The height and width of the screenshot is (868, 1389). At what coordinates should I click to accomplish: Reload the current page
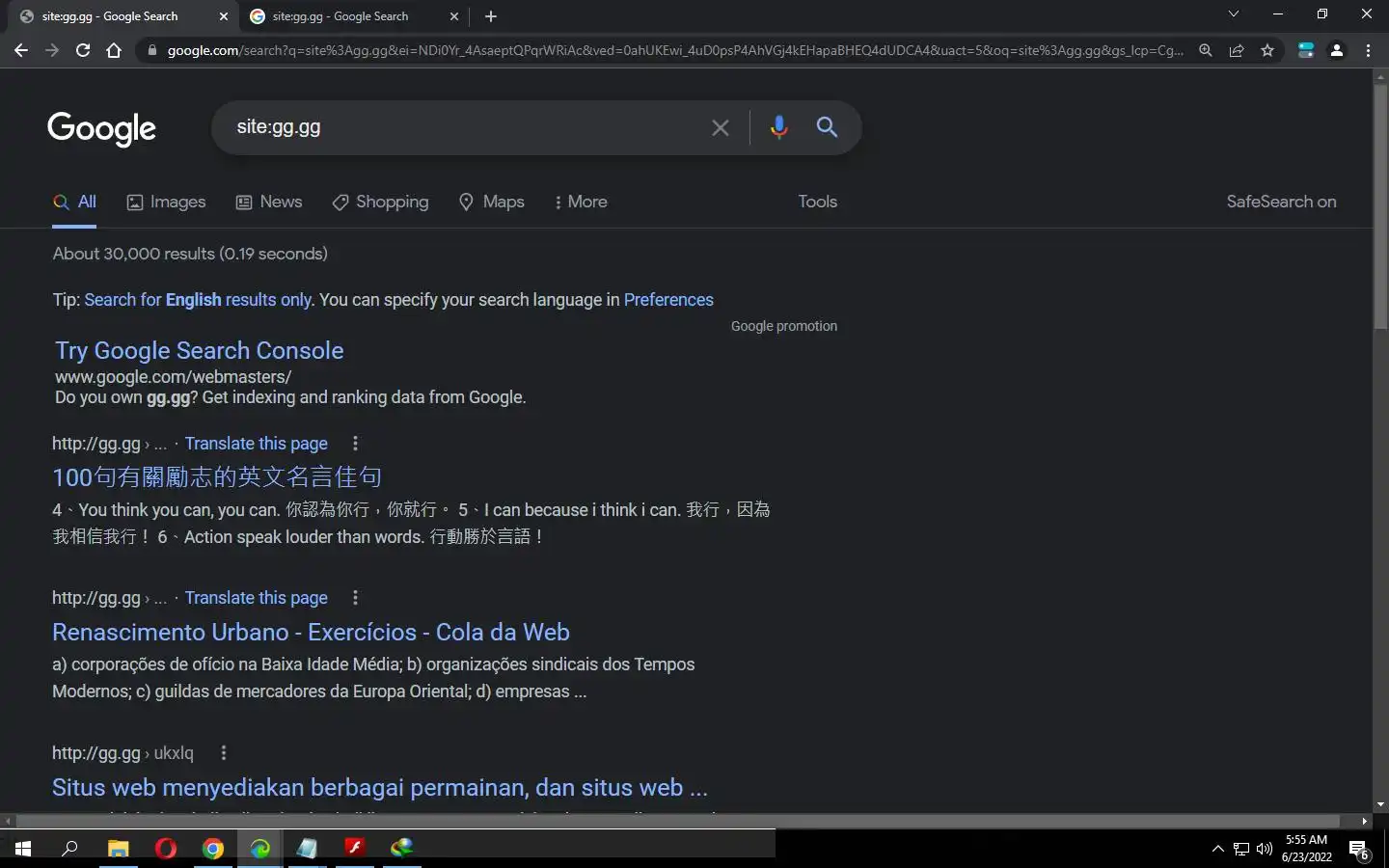coord(83,50)
